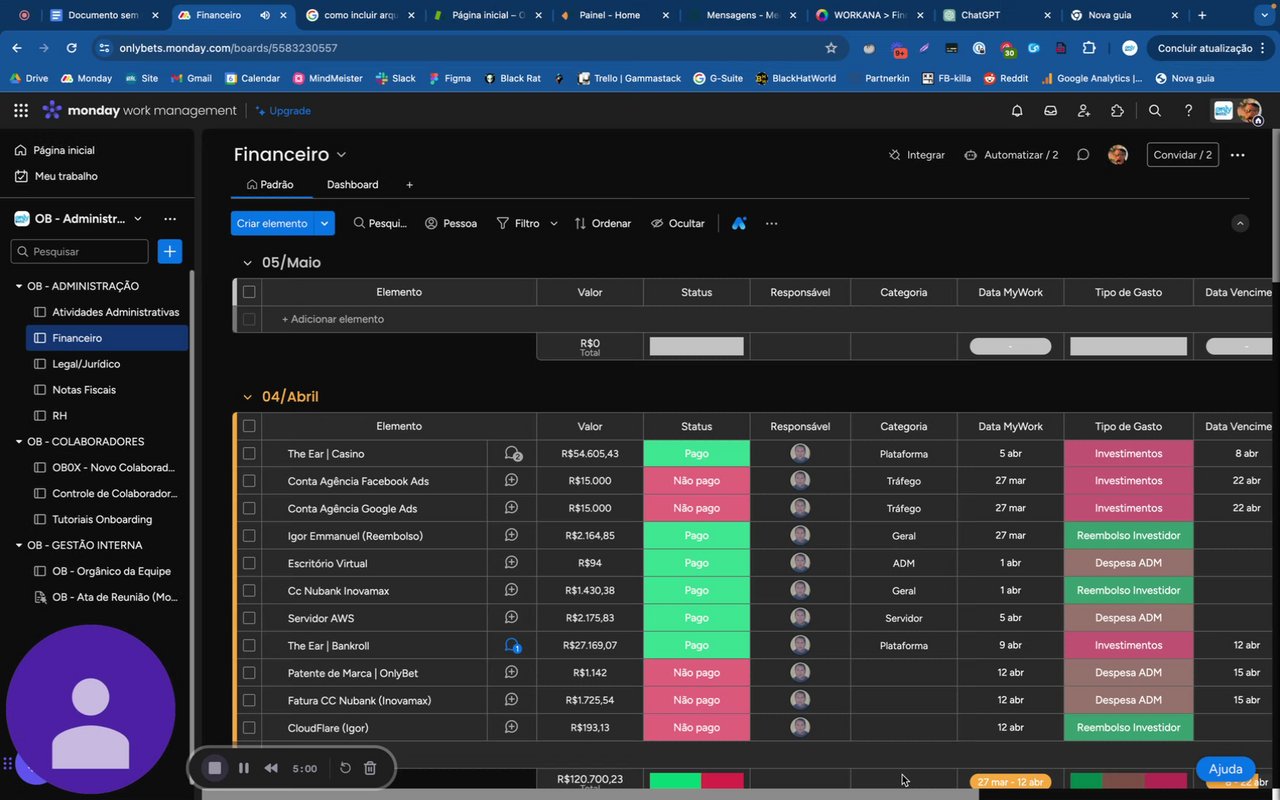Switch to the Dashboard view tab
Screen dimensions: 1280x800
352,185
